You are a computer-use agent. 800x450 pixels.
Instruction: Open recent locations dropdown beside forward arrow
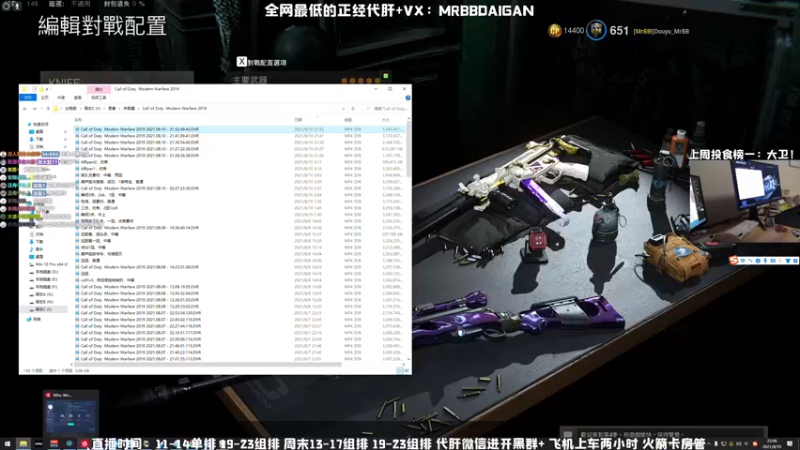41,109
